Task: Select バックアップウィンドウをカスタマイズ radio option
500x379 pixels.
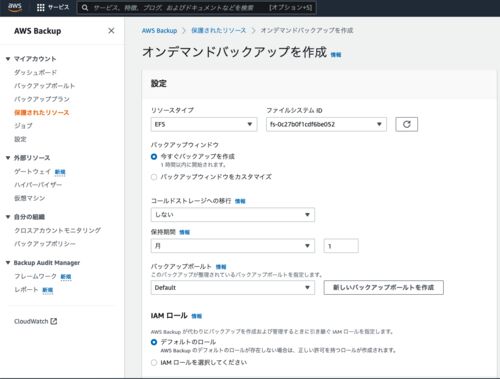Action: [154, 177]
